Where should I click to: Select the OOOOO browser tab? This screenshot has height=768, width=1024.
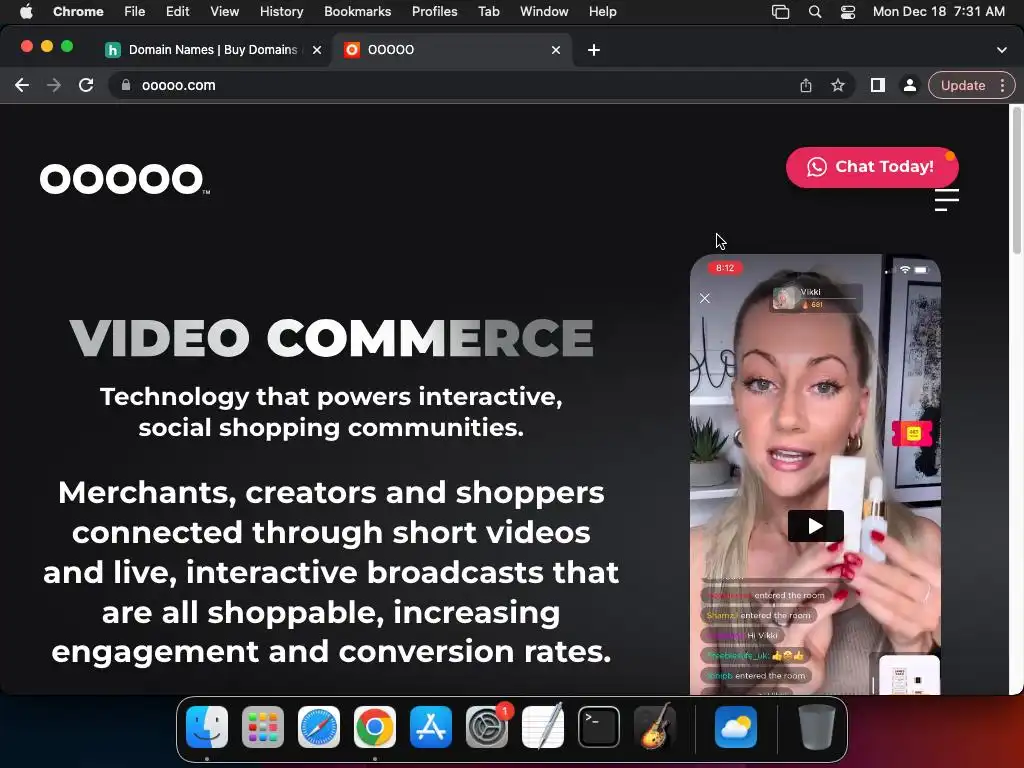(x=451, y=50)
